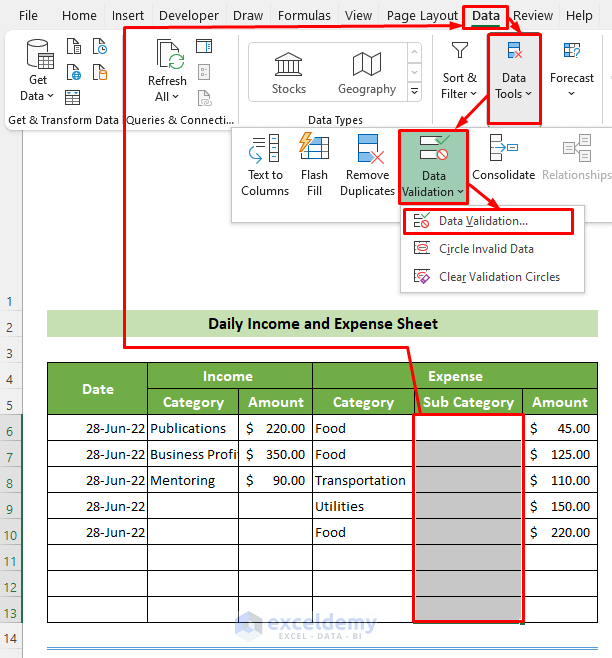Click the Recent Sources icon

[x=100, y=46]
